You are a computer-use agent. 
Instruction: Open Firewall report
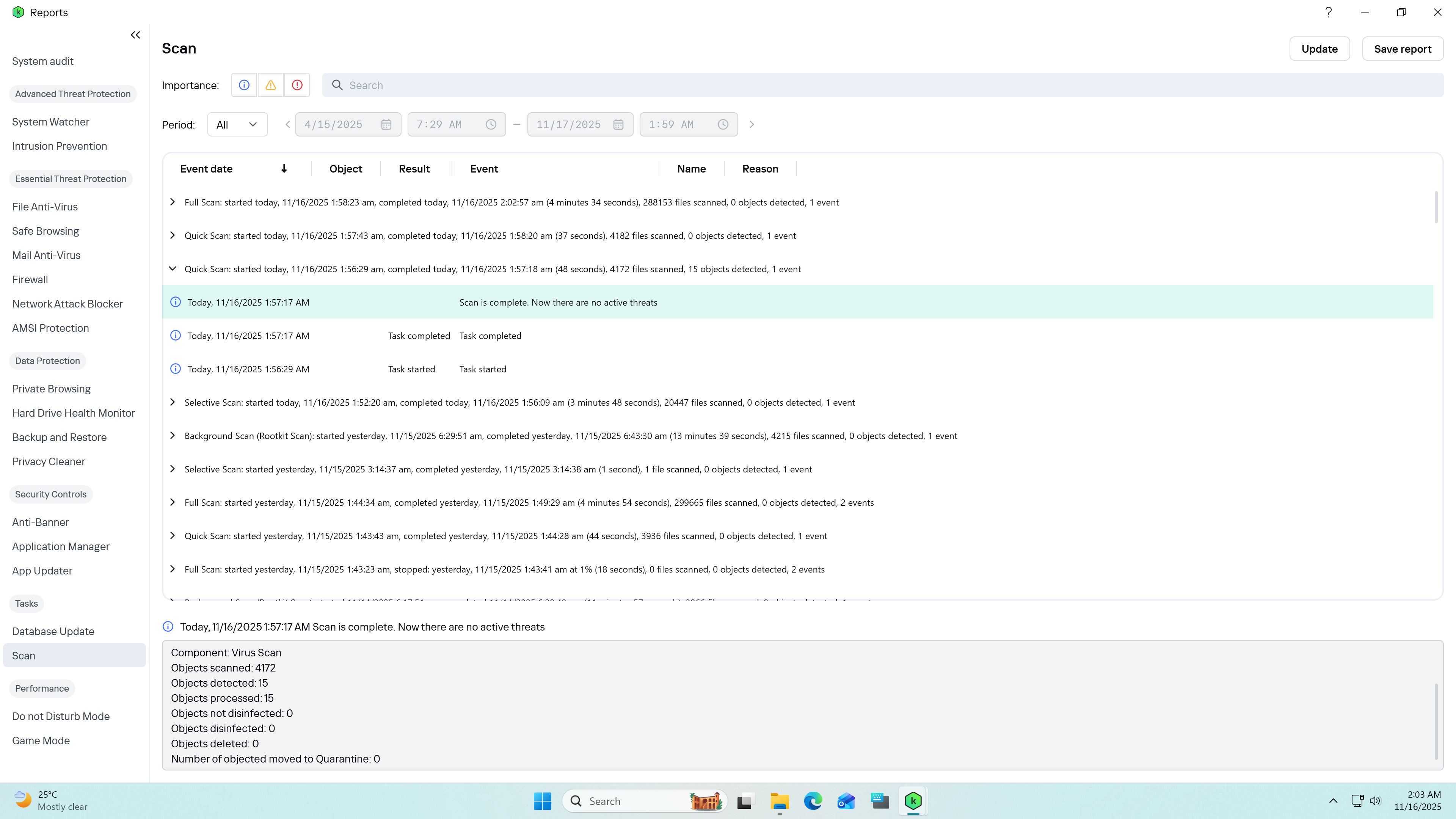pyautogui.click(x=30, y=280)
